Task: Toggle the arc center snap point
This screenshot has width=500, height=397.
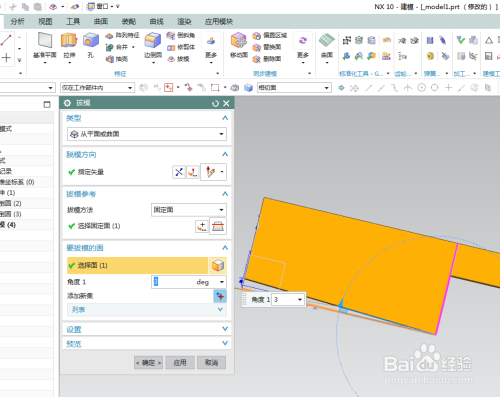Action: click(x=422, y=88)
